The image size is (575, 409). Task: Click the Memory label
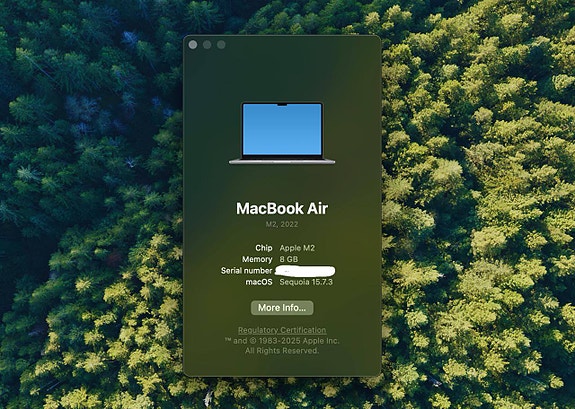[257, 259]
